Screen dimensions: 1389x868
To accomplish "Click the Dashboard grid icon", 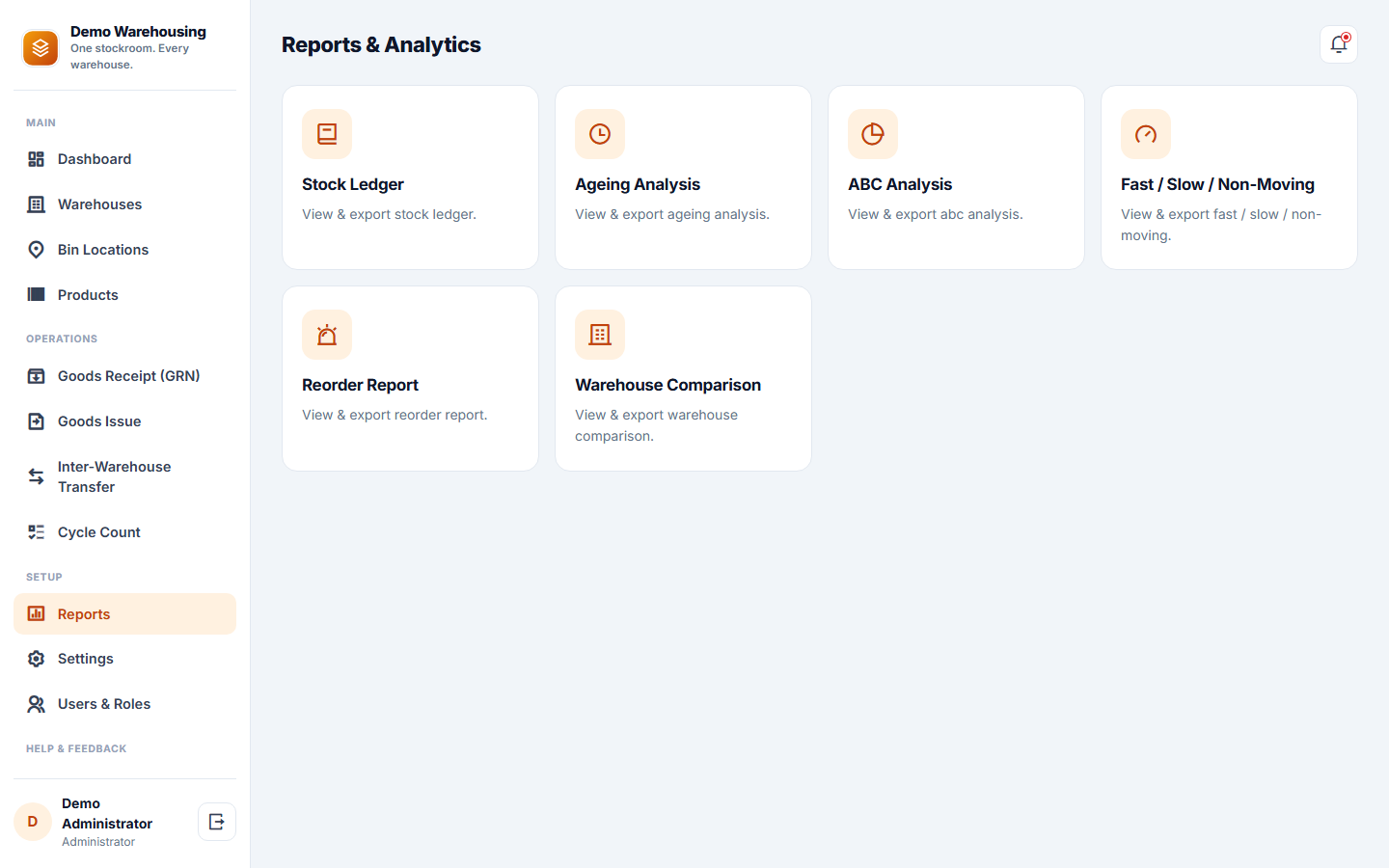I will coord(36,159).
